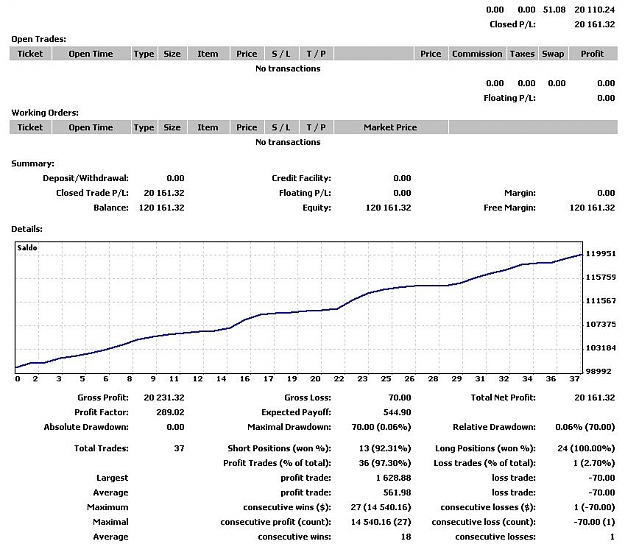Click 'Short Positions (won %):' label
Viewport: 625px width, 544px height.
(x=279, y=448)
